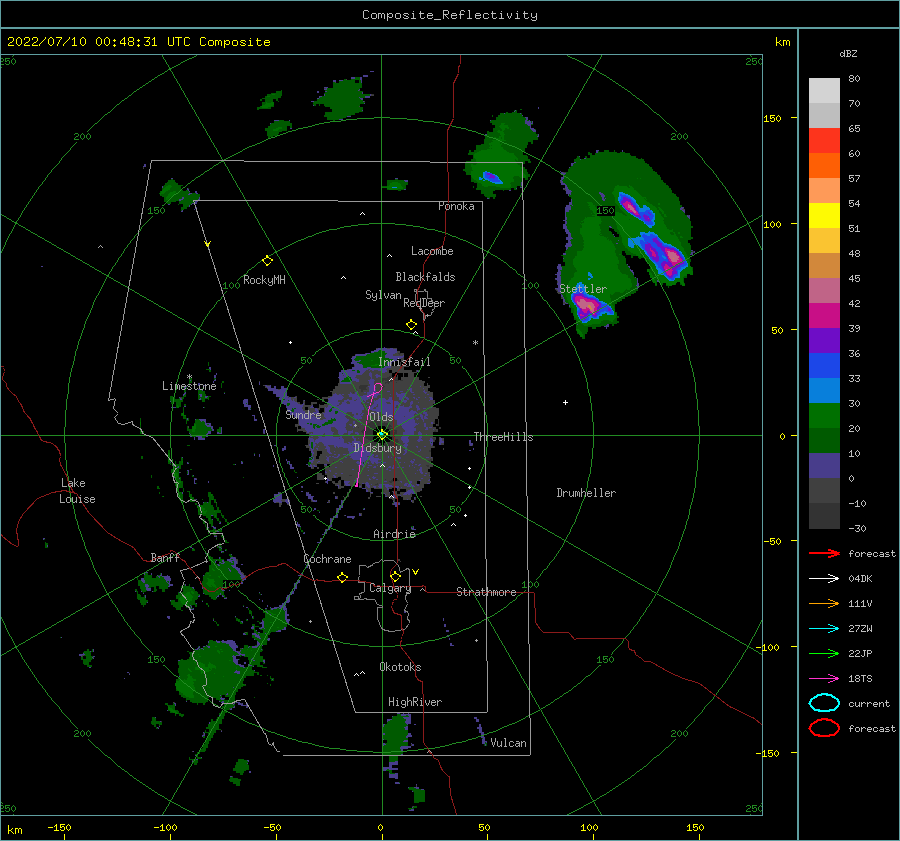Click the asterisk marker near Limestone
Image resolution: width=900 pixels, height=841 pixels.
coord(189,377)
